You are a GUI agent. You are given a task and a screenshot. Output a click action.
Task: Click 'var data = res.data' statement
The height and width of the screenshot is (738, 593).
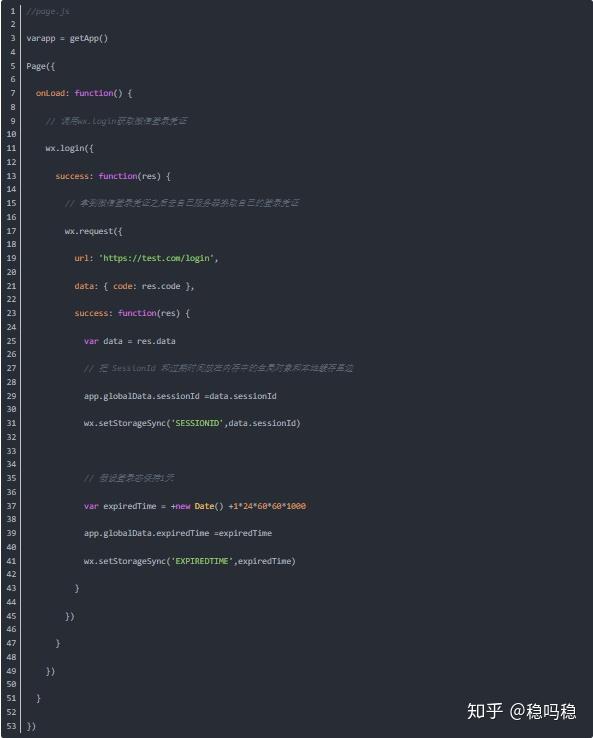[130, 341]
